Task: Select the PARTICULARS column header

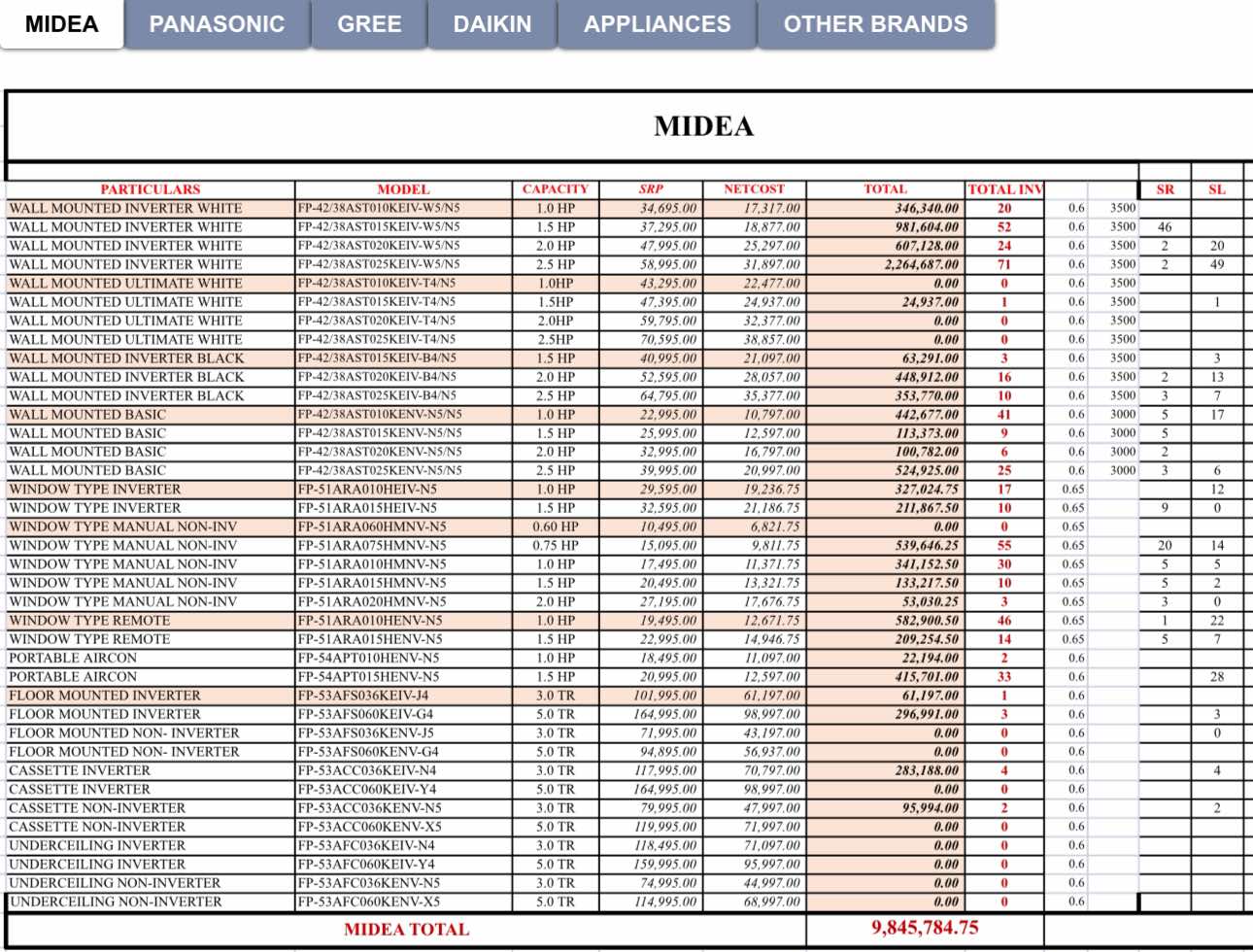Action: [x=151, y=189]
